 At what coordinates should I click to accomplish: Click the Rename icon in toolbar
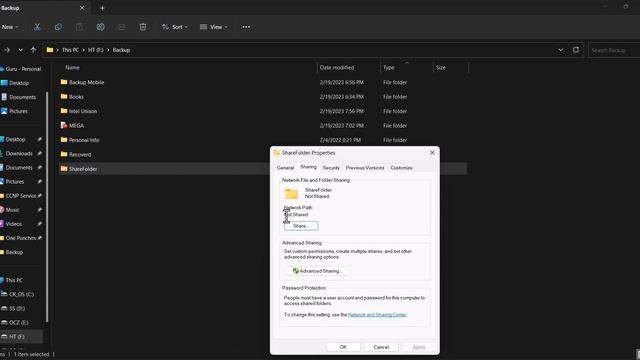click(x=100, y=27)
